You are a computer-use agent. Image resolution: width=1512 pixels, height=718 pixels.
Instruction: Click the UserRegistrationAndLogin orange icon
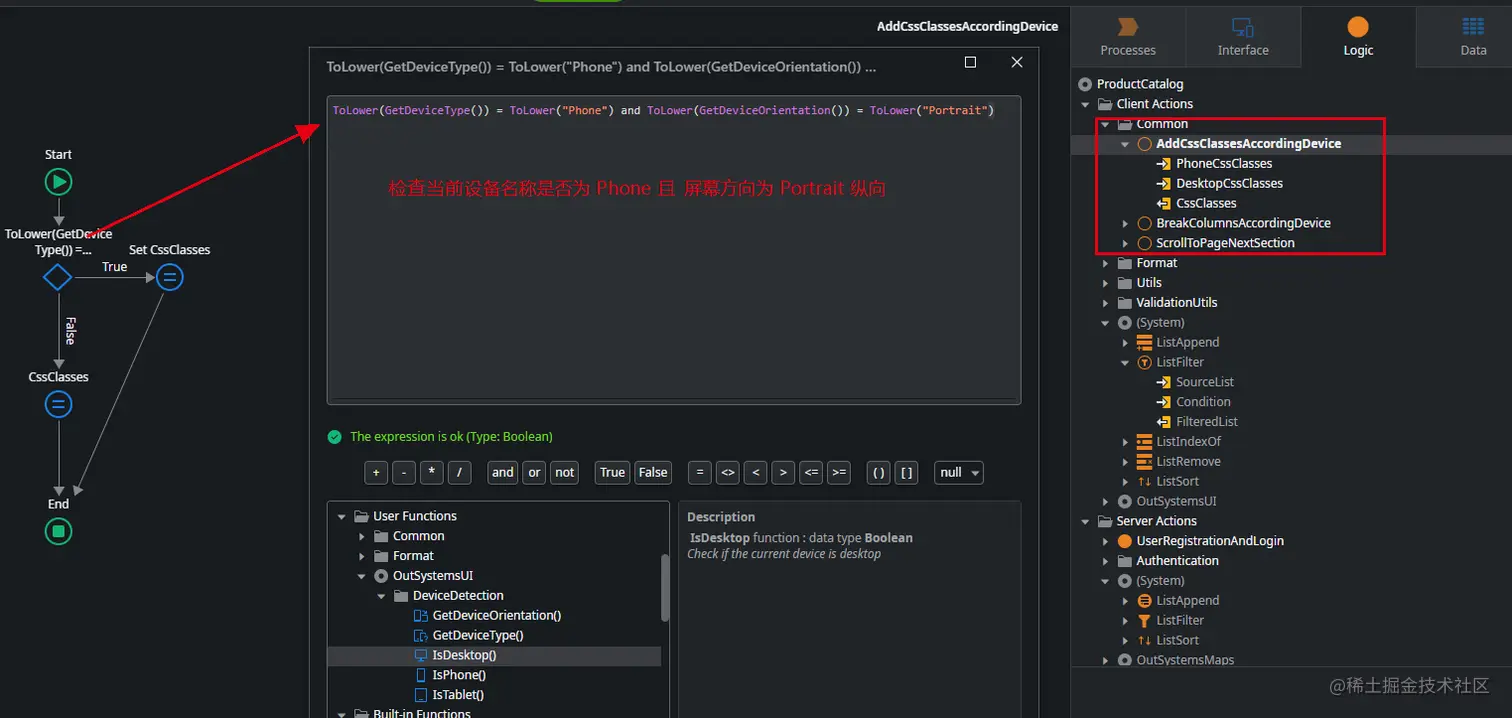click(x=1124, y=541)
